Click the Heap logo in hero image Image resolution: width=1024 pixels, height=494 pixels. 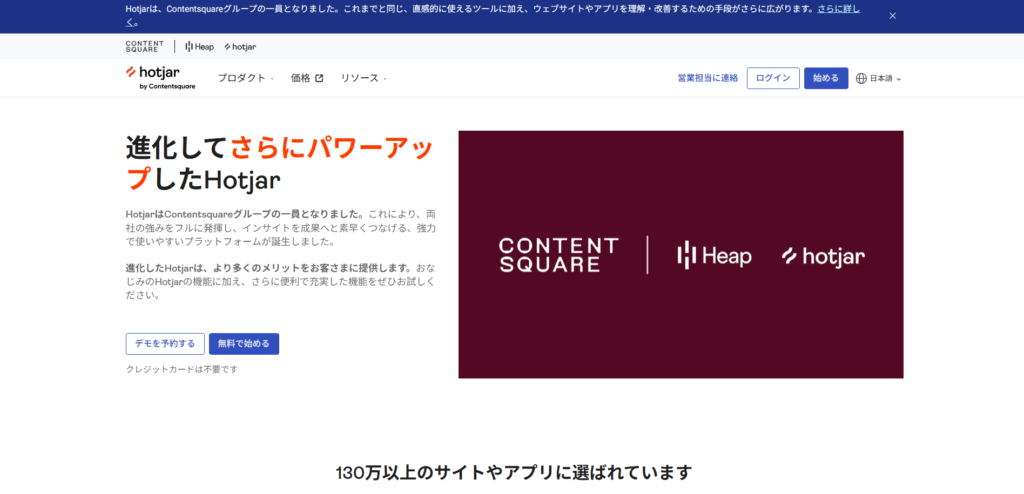[x=714, y=255]
